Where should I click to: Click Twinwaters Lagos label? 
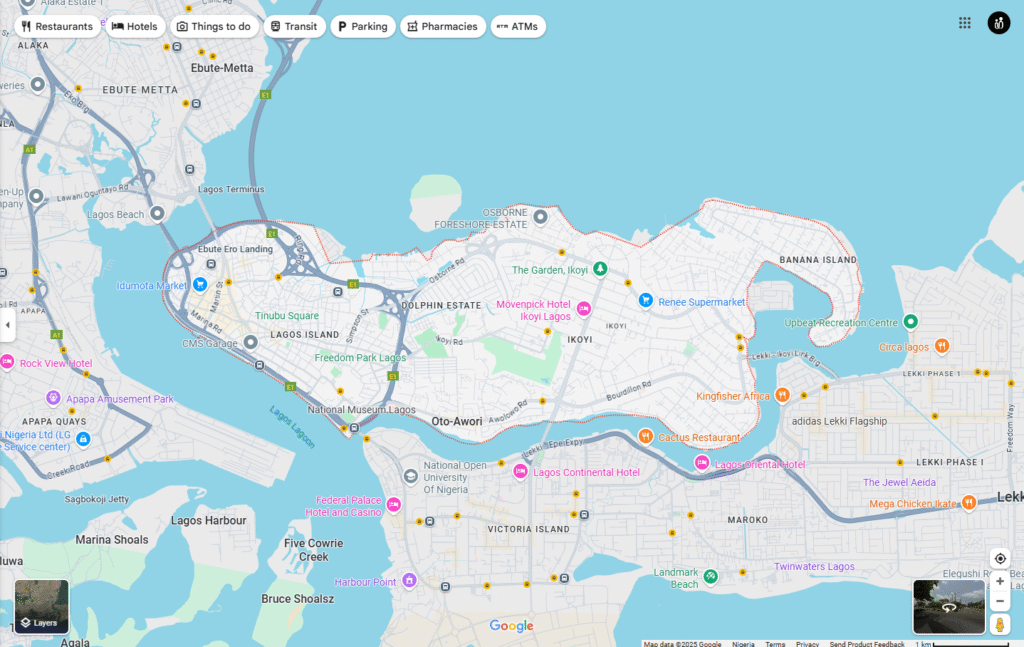814,567
